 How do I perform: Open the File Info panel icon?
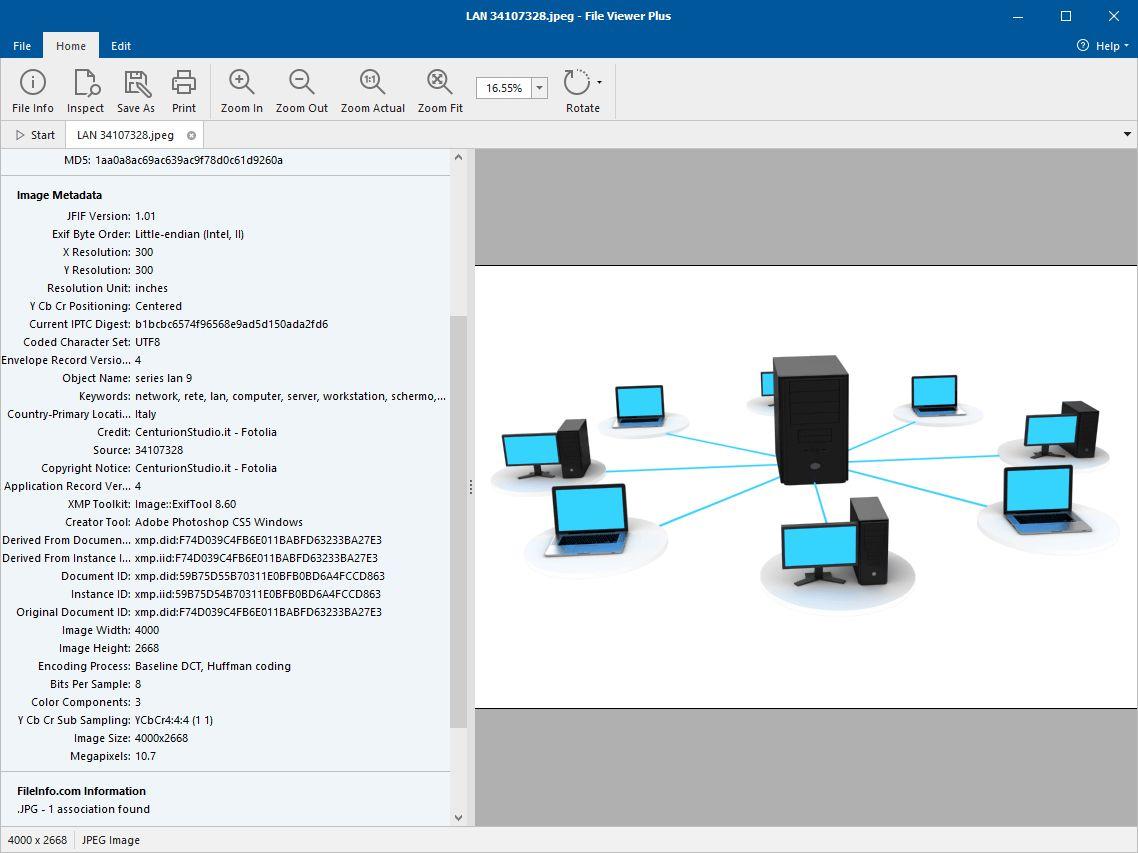click(33, 83)
